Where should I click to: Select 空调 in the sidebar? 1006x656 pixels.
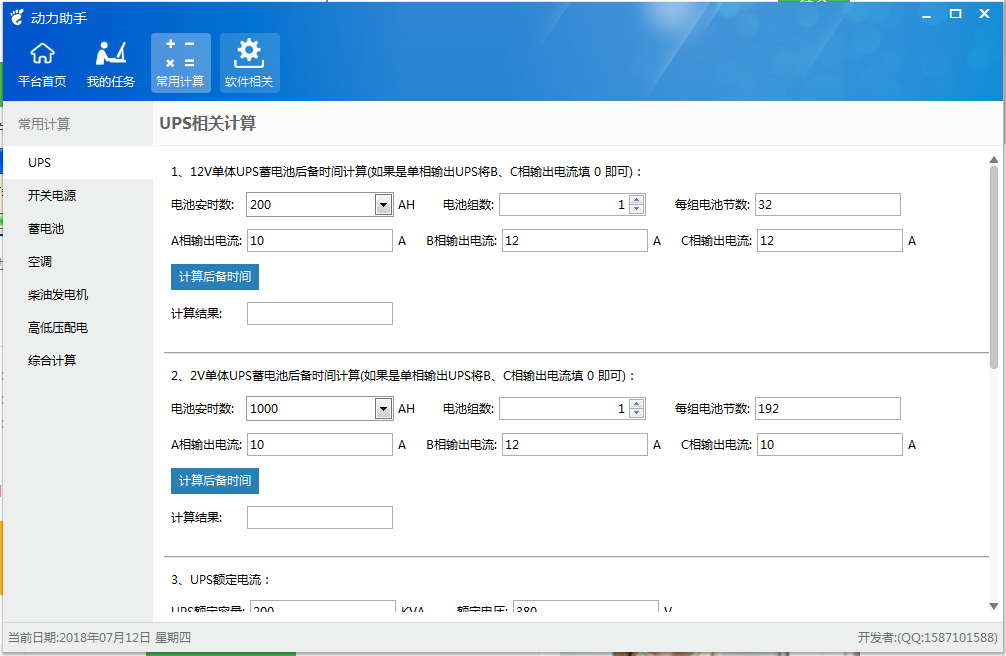[40, 262]
